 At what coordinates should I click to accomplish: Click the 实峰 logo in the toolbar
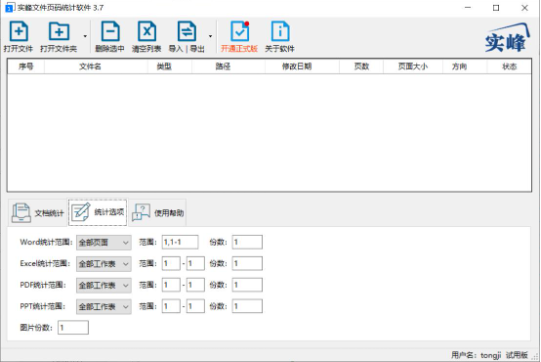tap(506, 38)
